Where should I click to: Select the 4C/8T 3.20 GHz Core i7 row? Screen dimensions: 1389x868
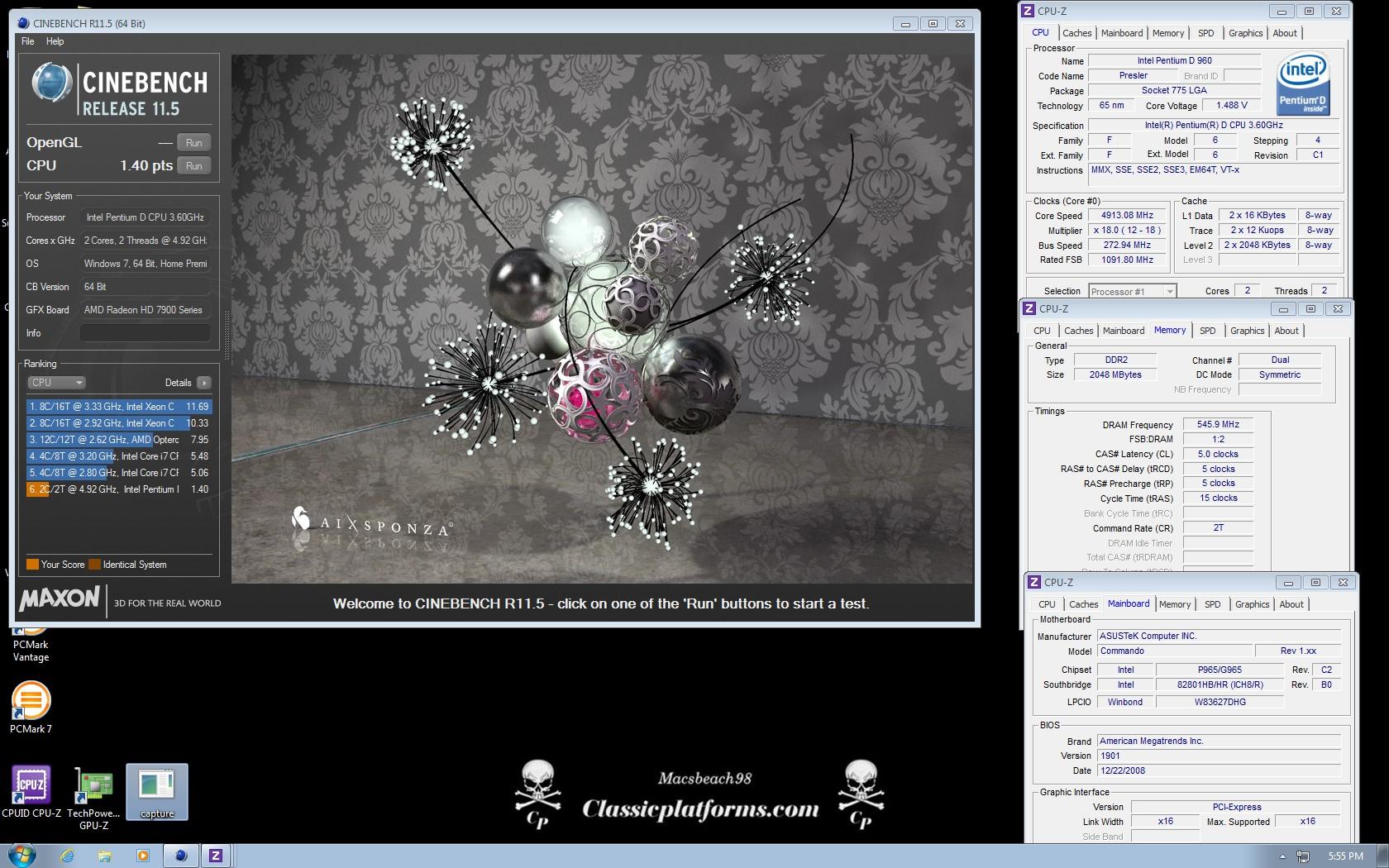click(x=119, y=456)
